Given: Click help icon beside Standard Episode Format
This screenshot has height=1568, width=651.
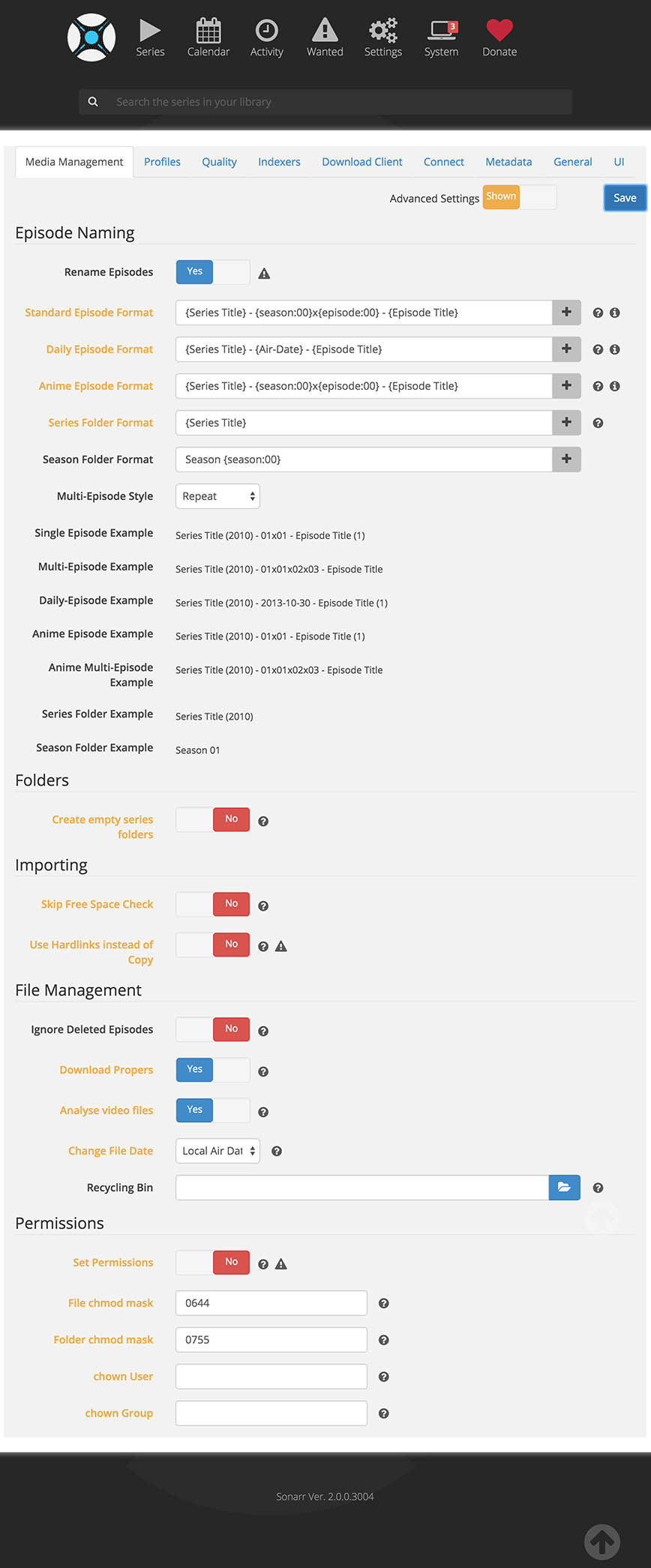Looking at the screenshot, I should point(598,313).
